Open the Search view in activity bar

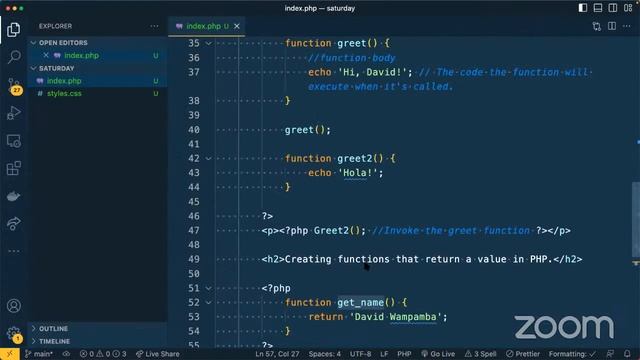[14, 56]
